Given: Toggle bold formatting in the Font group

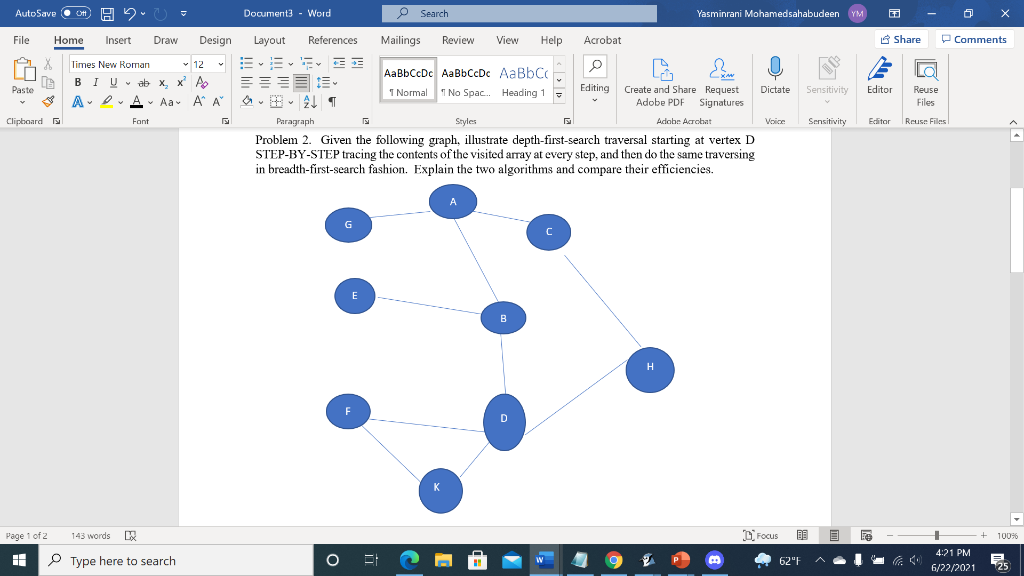Looking at the screenshot, I should point(78,82).
